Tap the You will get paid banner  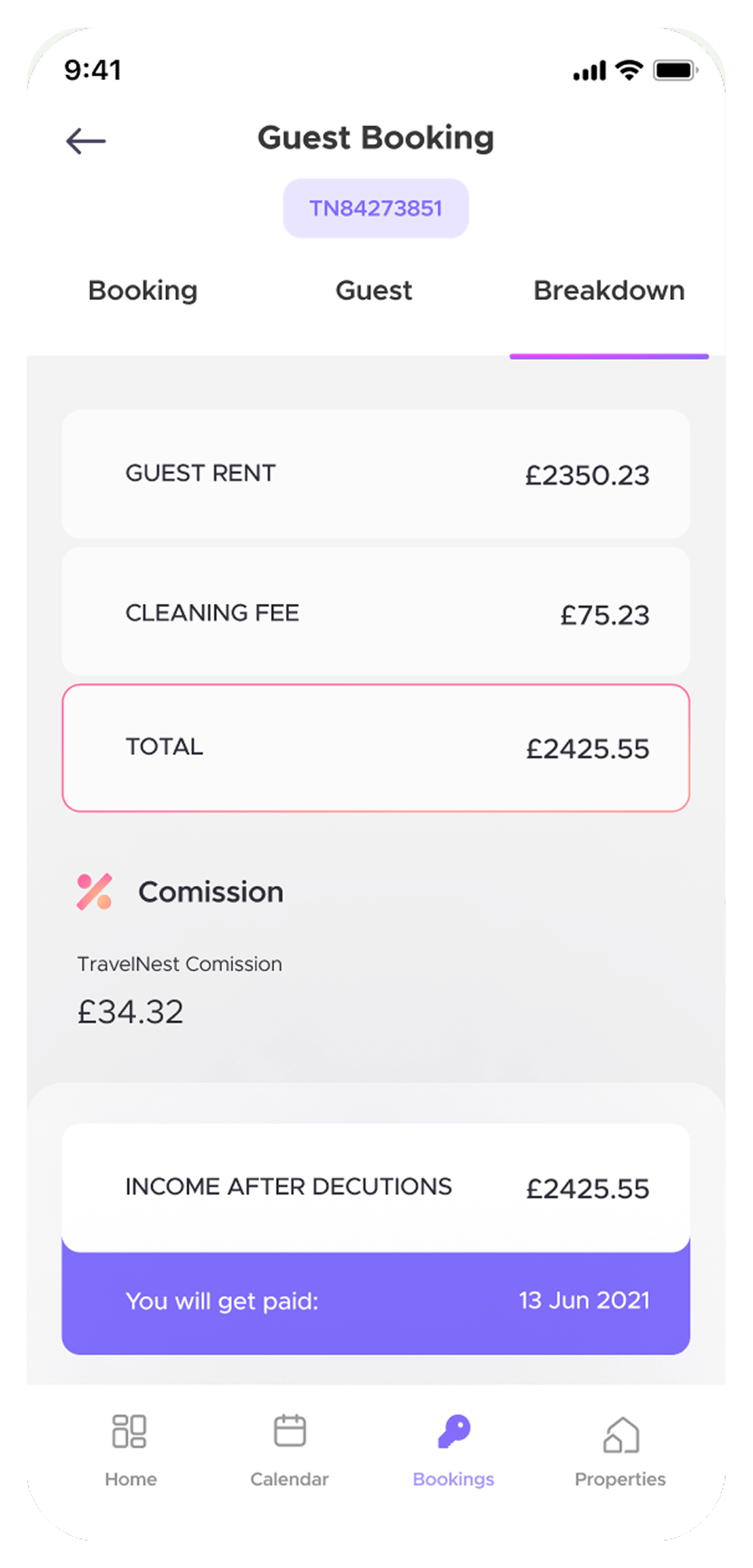coord(376,1301)
